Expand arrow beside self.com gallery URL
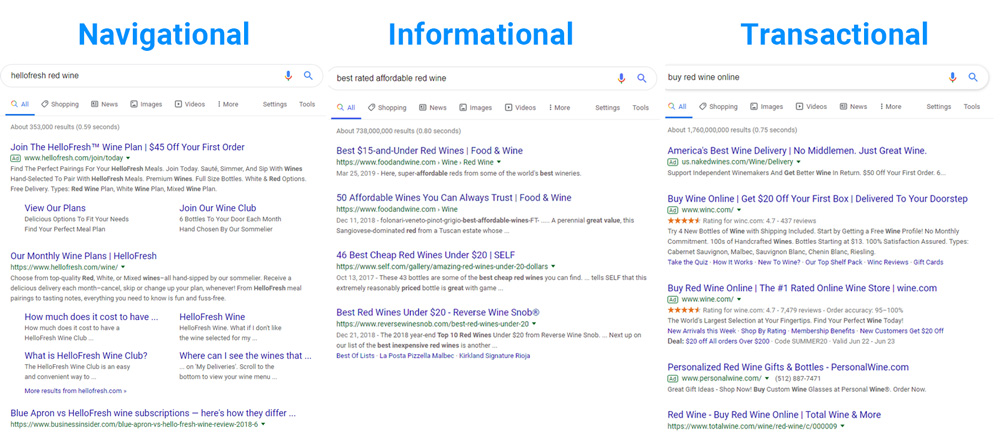The height and width of the screenshot is (432, 1000). [554, 266]
